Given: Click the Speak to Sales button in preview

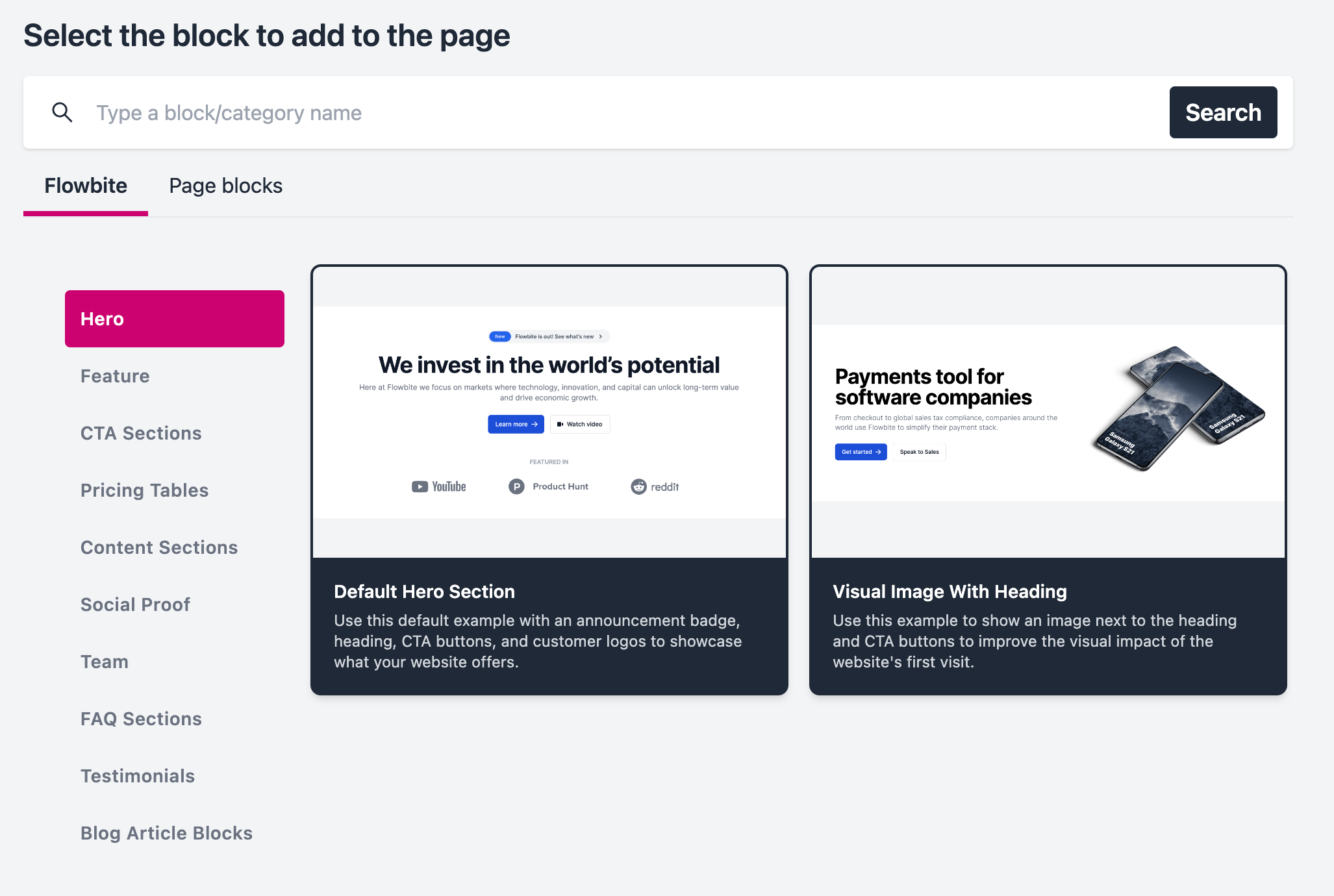Looking at the screenshot, I should pyautogui.click(x=919, y=452).
